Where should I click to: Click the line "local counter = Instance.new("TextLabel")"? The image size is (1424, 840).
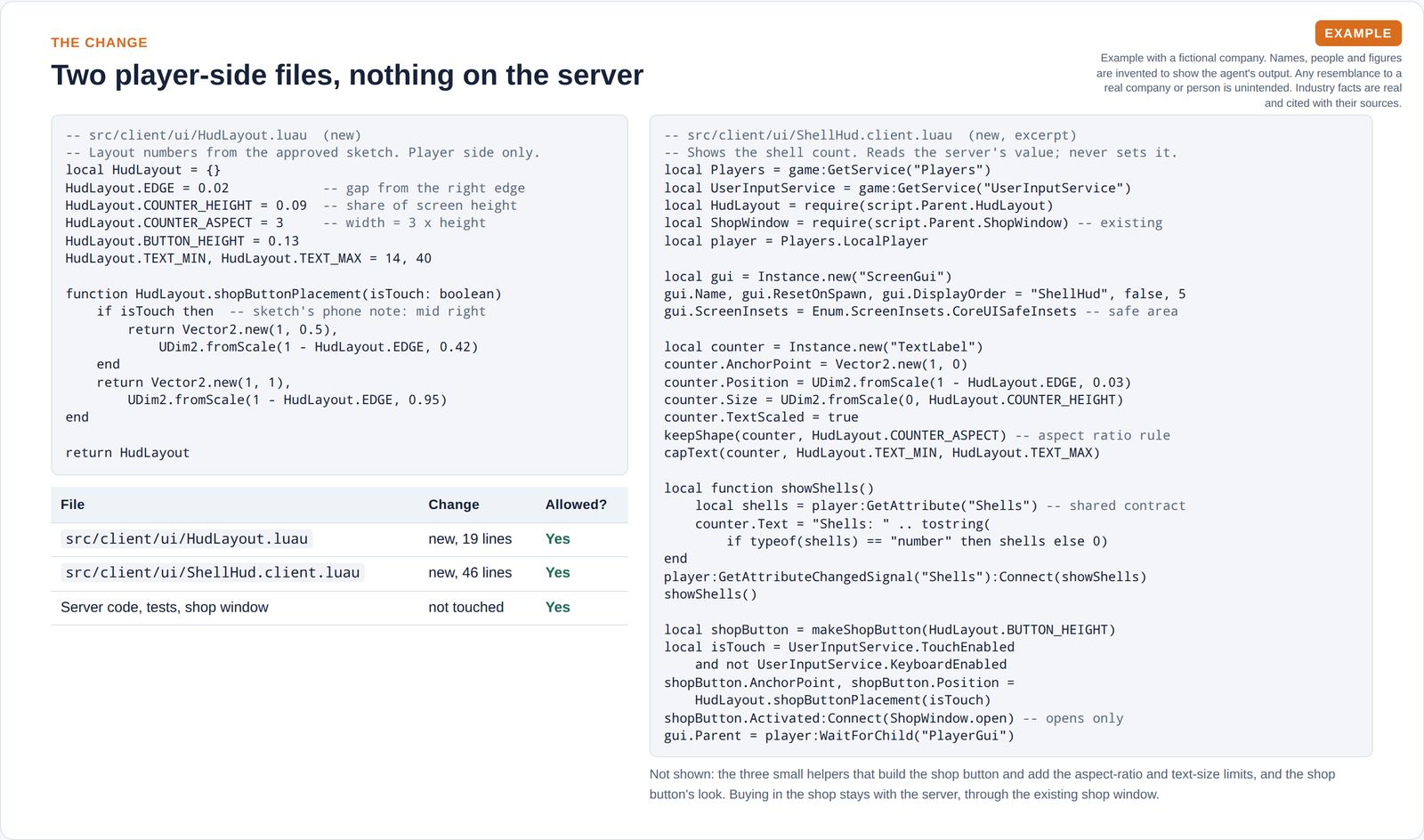823,347
